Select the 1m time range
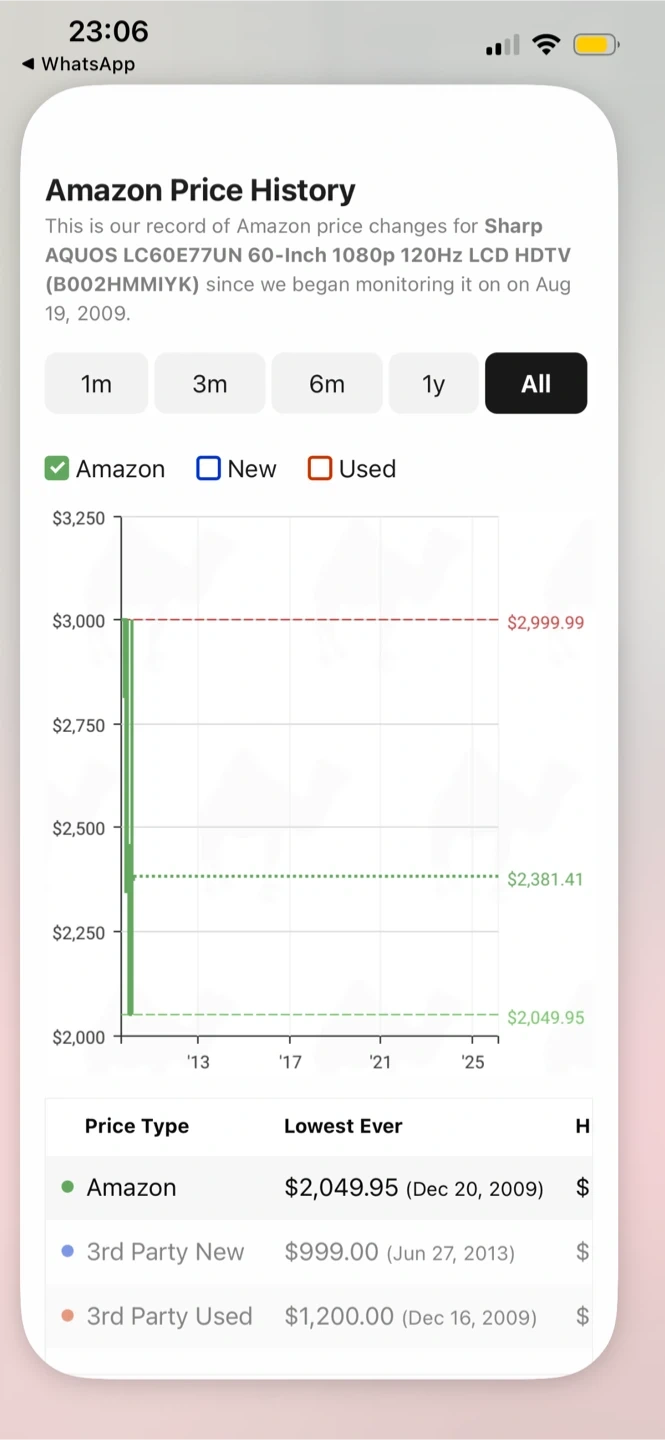Screen dimensions: 665x1440 tap(96, 383)
